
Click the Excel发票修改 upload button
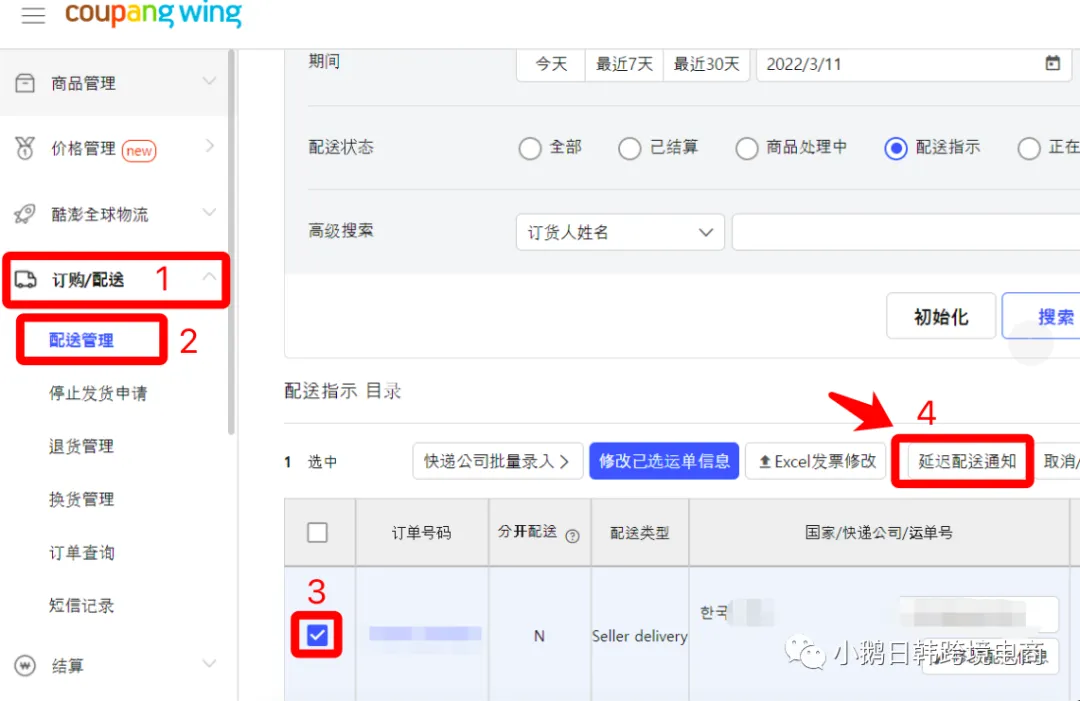click(x=816, y=461)
